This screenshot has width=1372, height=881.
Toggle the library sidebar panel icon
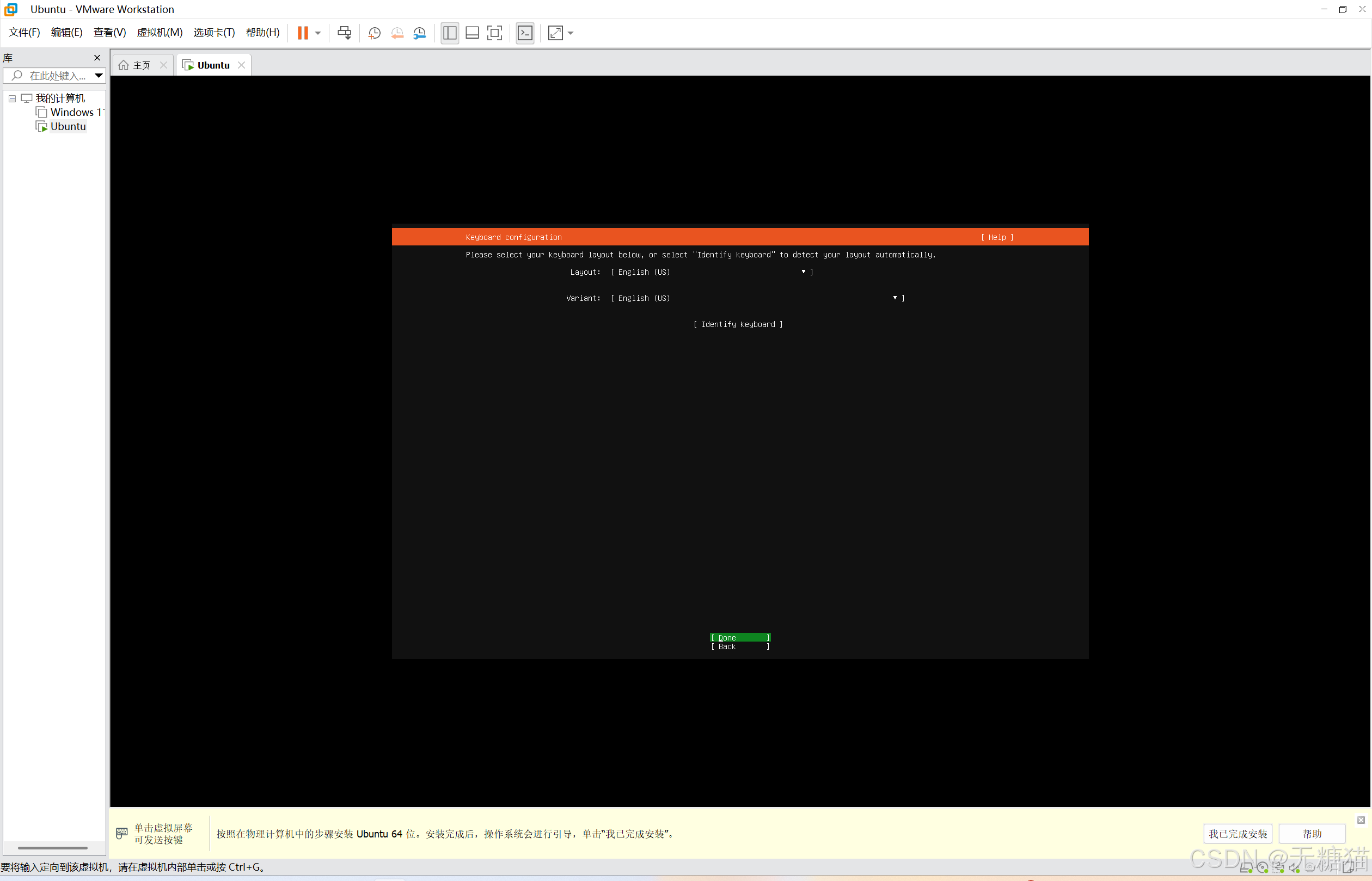[450, 33]
